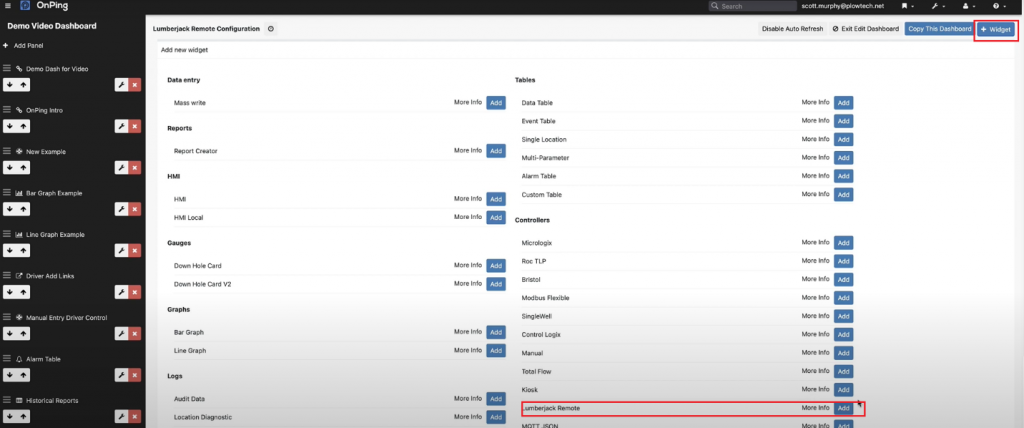
Task: Add the Micrologix controller widget
Action: [x=843, y=242]
